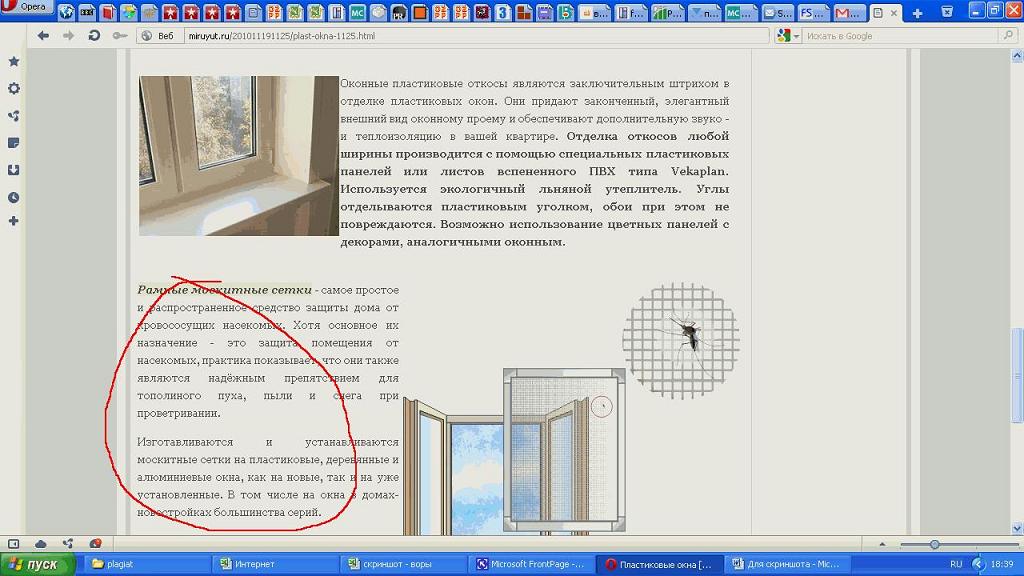Click the vertical scrollbar up arrow
The width and height of the screenshot is (1024, 576).
[x=1017, y=56]
